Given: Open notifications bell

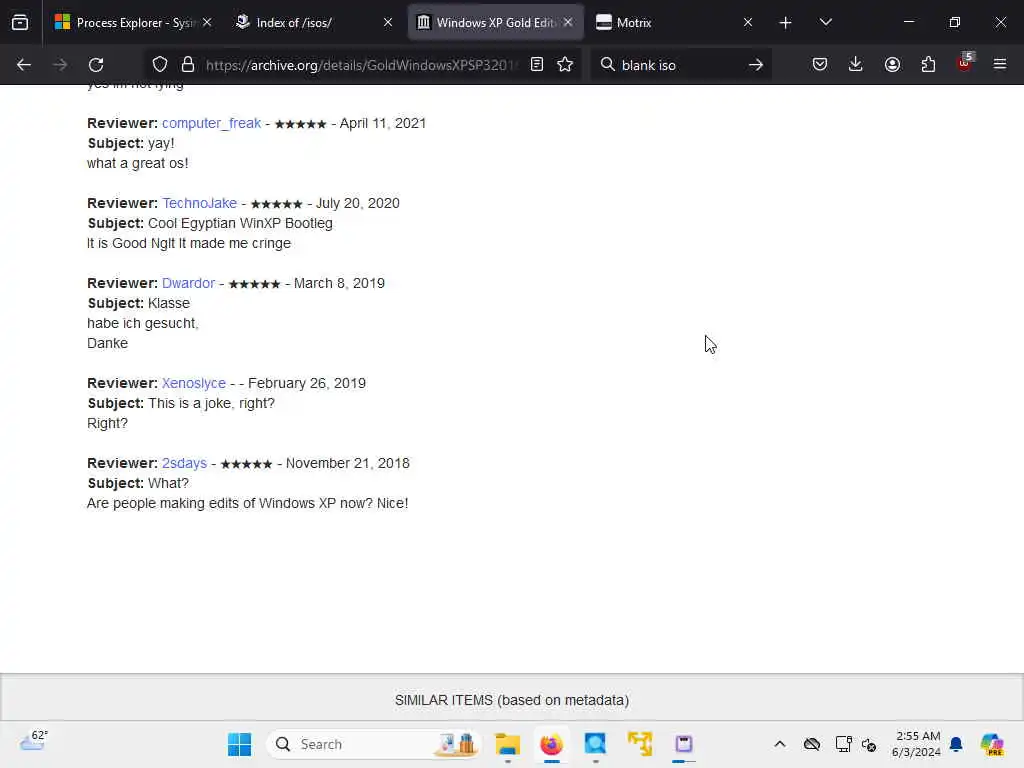Looking at the screenshot, I should 956,744.
